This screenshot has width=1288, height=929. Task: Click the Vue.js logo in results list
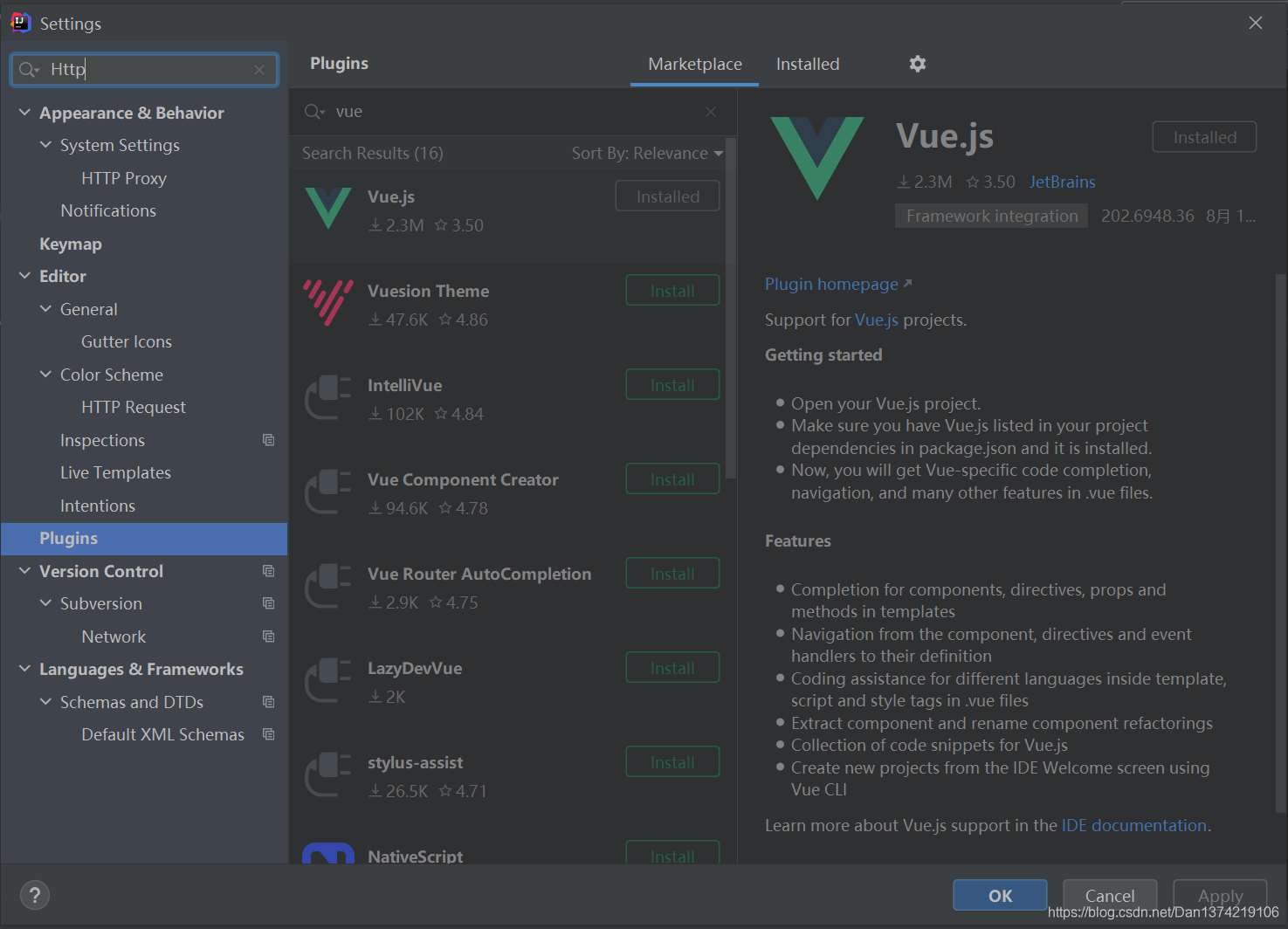pos(328,209)
